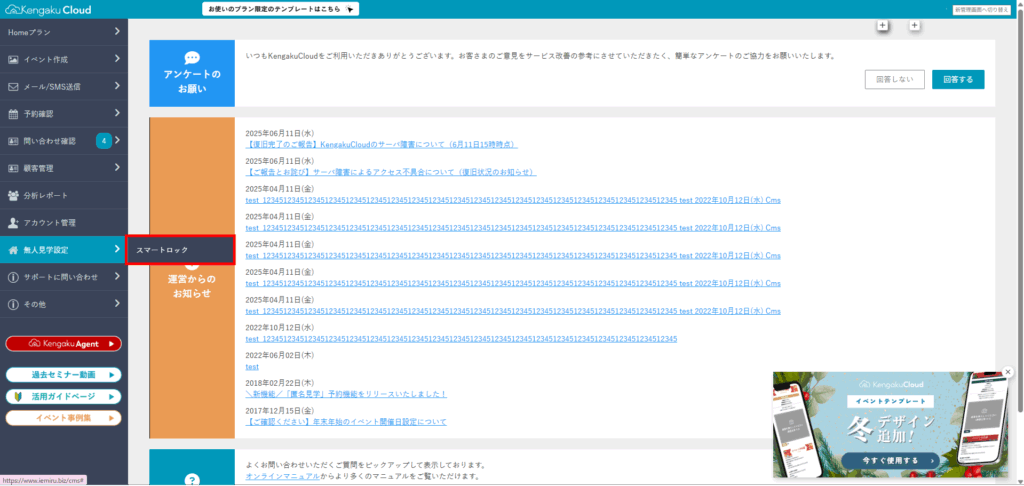1024x486 pixels.
Task: Open the オンラインマニュアル link
Action: (x=283, y=477)
